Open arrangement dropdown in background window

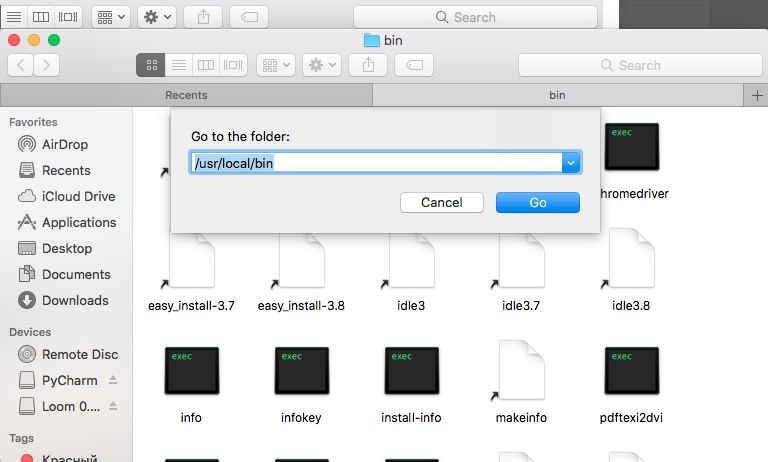[x=111, y=17]
